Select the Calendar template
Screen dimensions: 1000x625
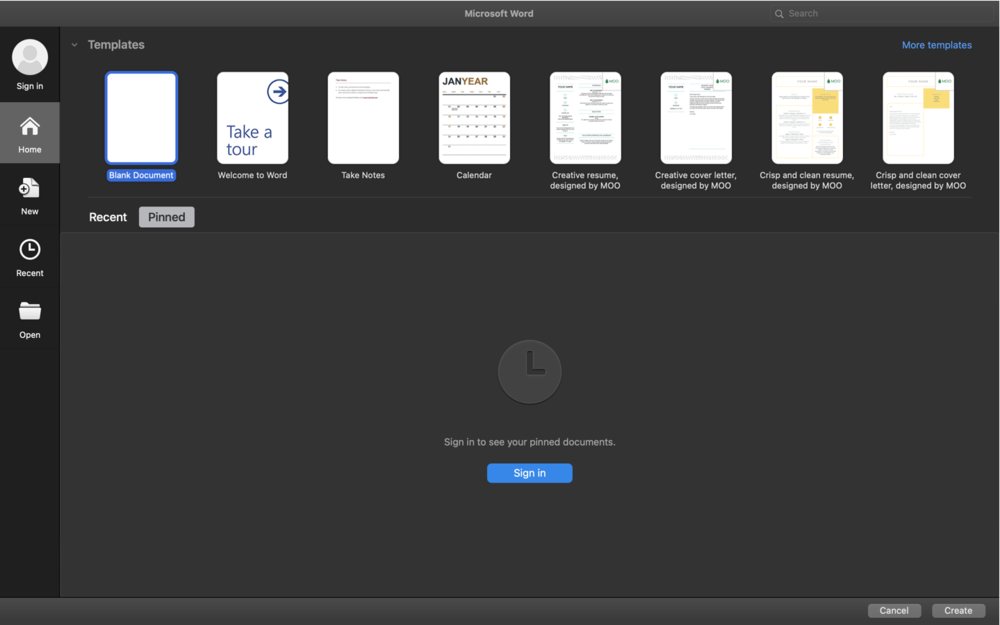click(474, 117)
